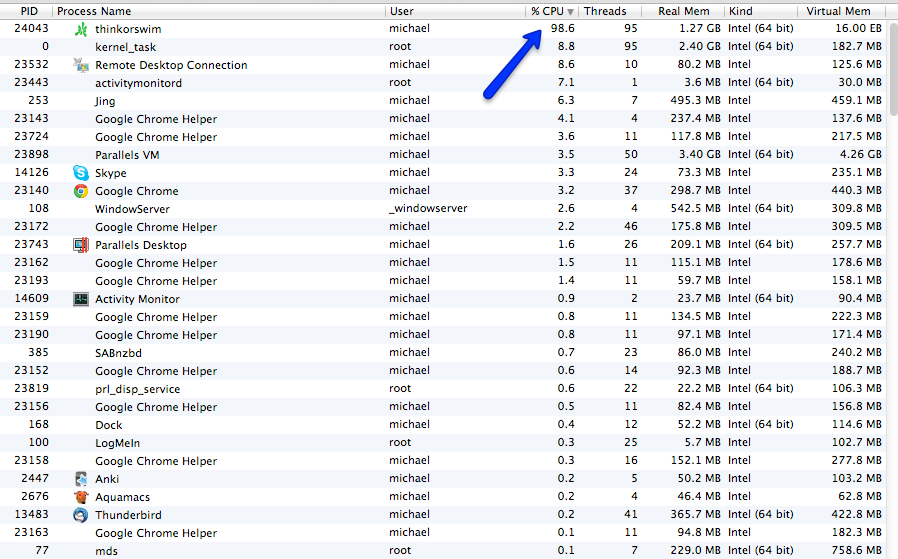Toggle sort arrow in % CPU header
The width and height of the screenshot is (898, 559).
point(570,11)
